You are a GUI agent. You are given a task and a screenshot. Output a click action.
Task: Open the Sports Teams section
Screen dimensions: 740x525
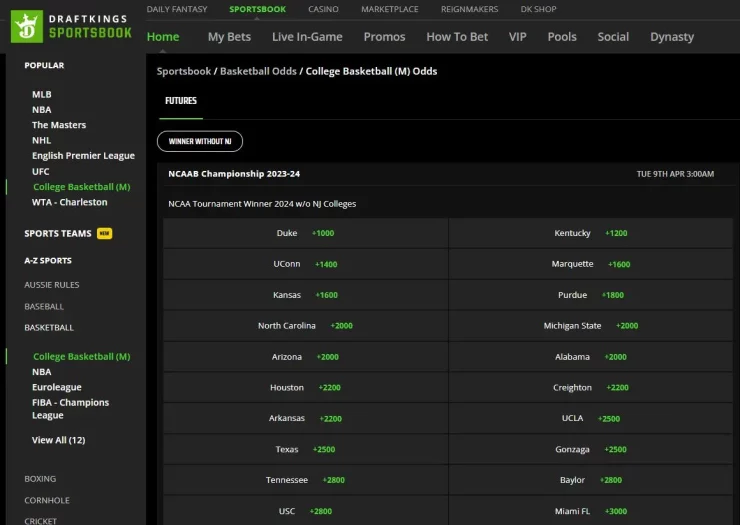click(x=58, y=233)
